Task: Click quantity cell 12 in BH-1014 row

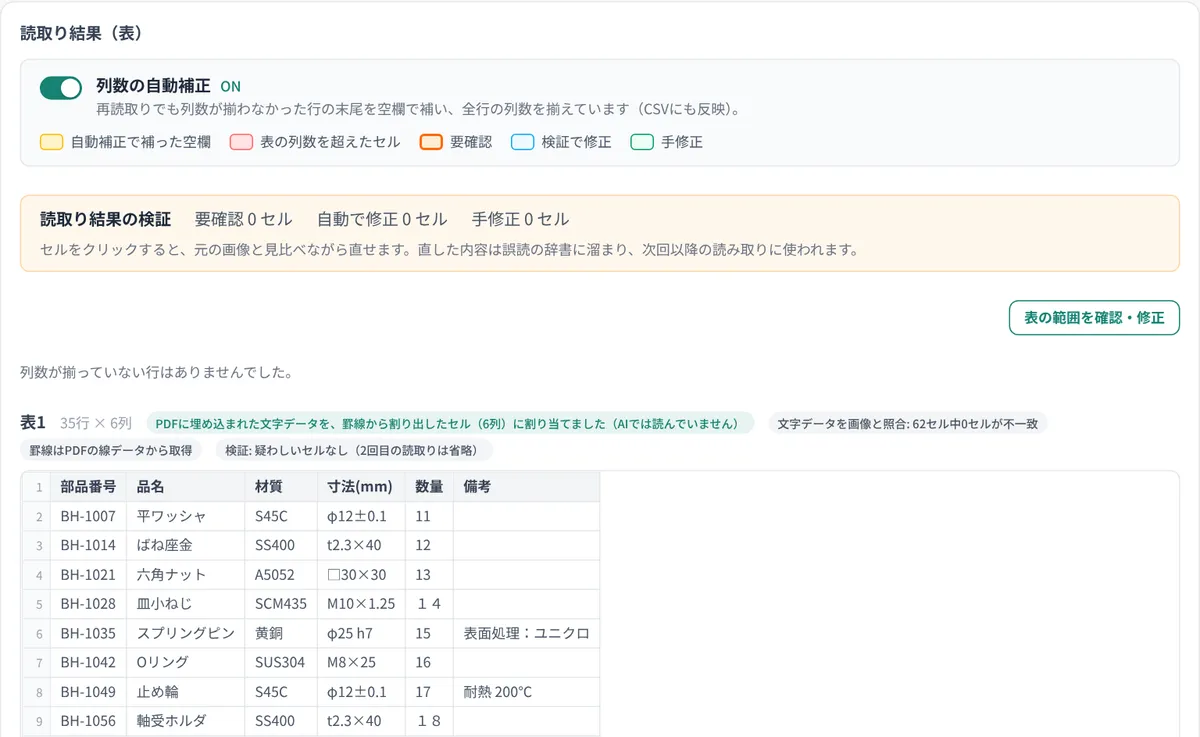Action: click(429, 546)
